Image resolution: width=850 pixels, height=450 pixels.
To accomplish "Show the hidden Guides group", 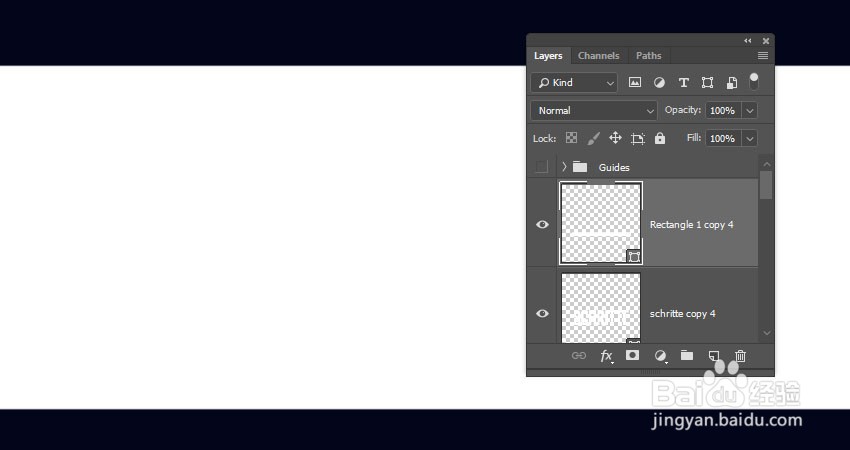I will tap(542, 166).
